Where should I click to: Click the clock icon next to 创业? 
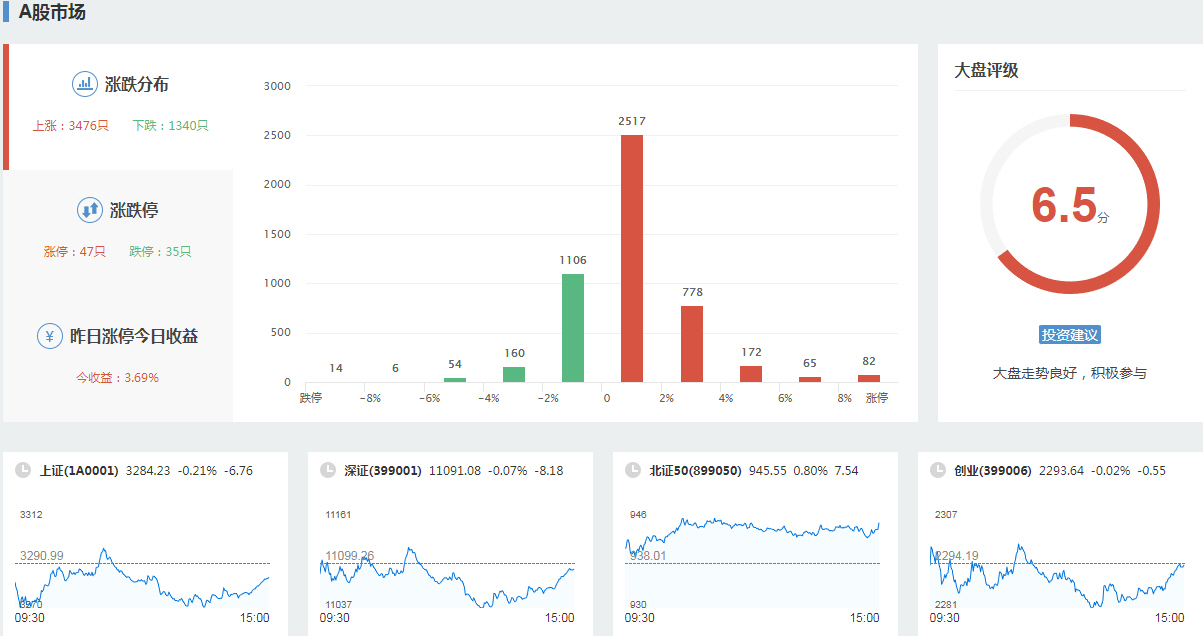(937, 470)
